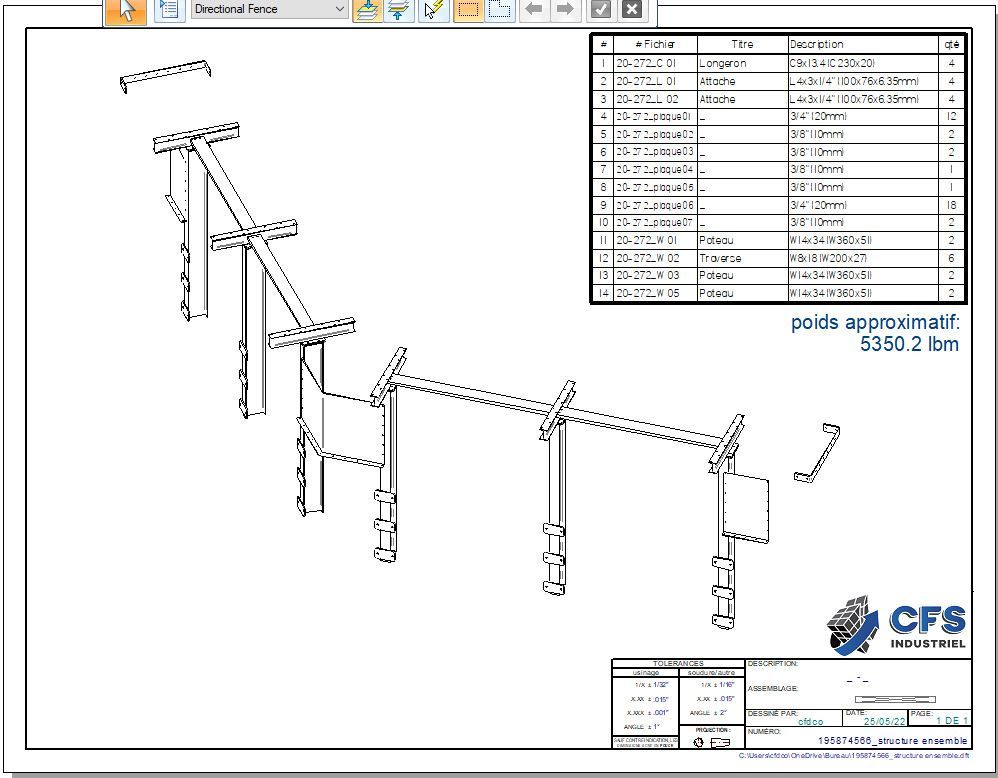The height and width of the screenshot is (778, 998).
Task: Click the X Cancel button in toolbar
Action: (631, 10)
